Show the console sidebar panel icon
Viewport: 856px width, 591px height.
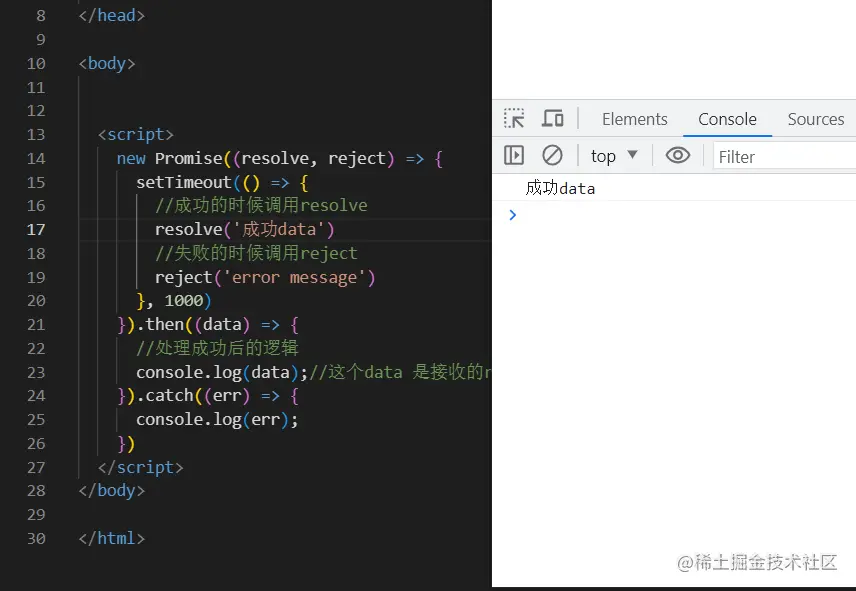514,156
